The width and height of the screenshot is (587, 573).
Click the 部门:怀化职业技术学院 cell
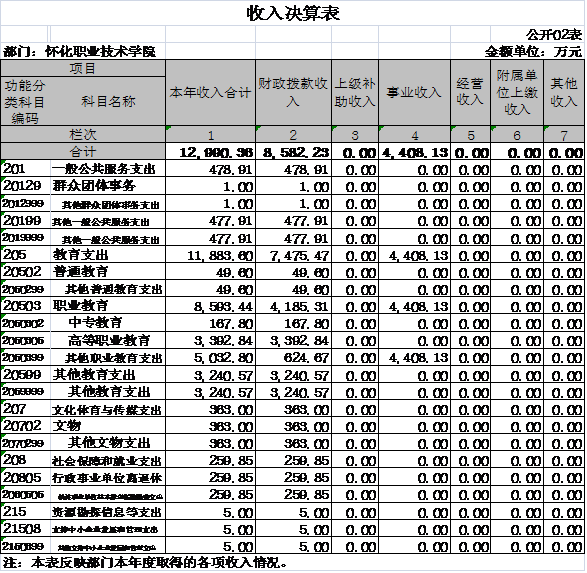[x=83, y=51]
